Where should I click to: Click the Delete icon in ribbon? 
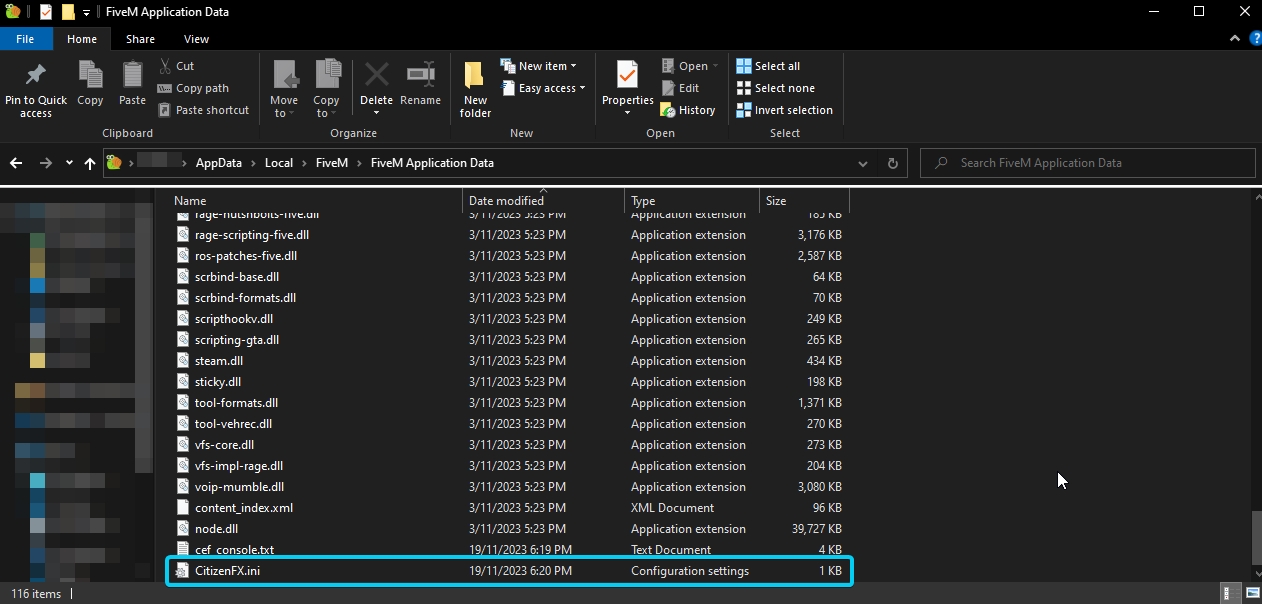click(376, 76)
